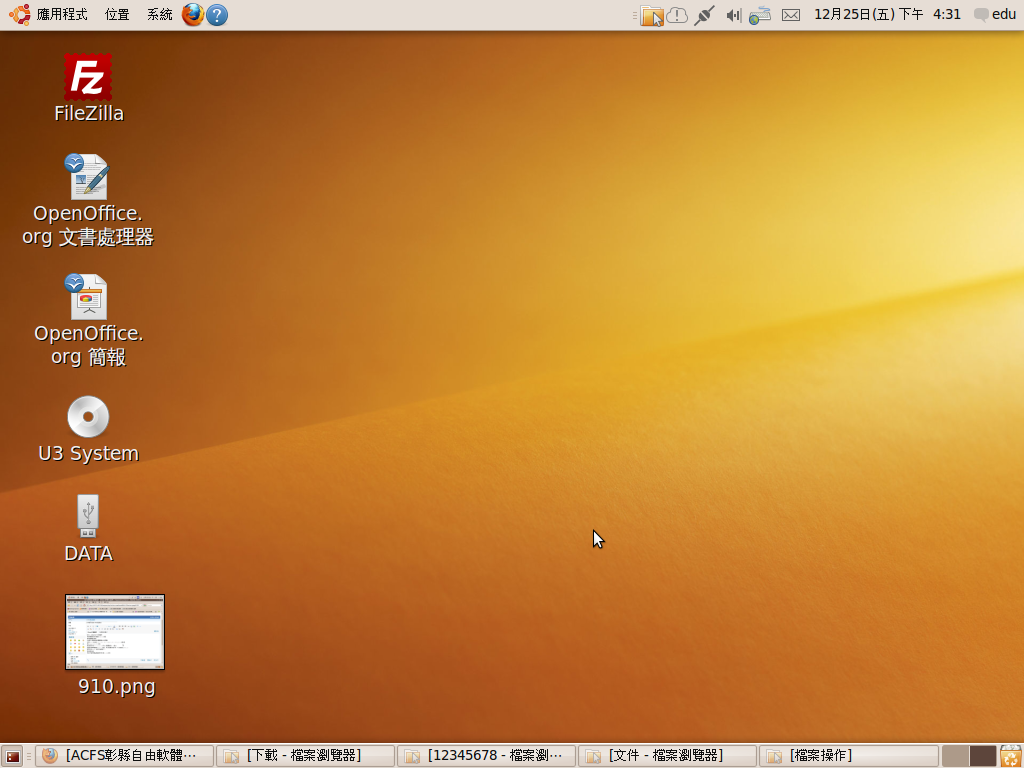The image size is (1024, 768).
Task: Select the DATA USB drive icon
Action: [88, 516]
